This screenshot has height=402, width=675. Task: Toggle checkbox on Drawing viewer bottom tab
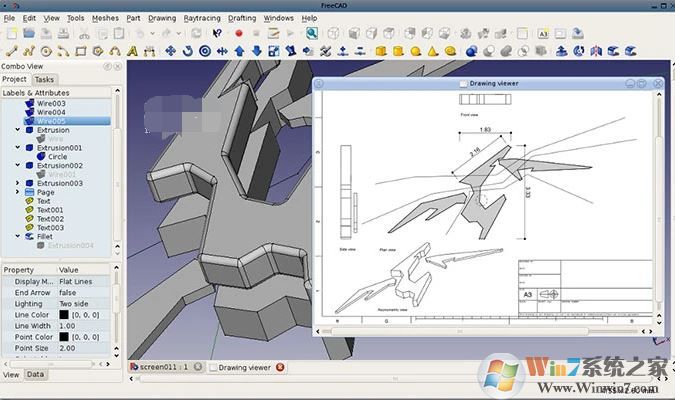[x=211, y=368]
